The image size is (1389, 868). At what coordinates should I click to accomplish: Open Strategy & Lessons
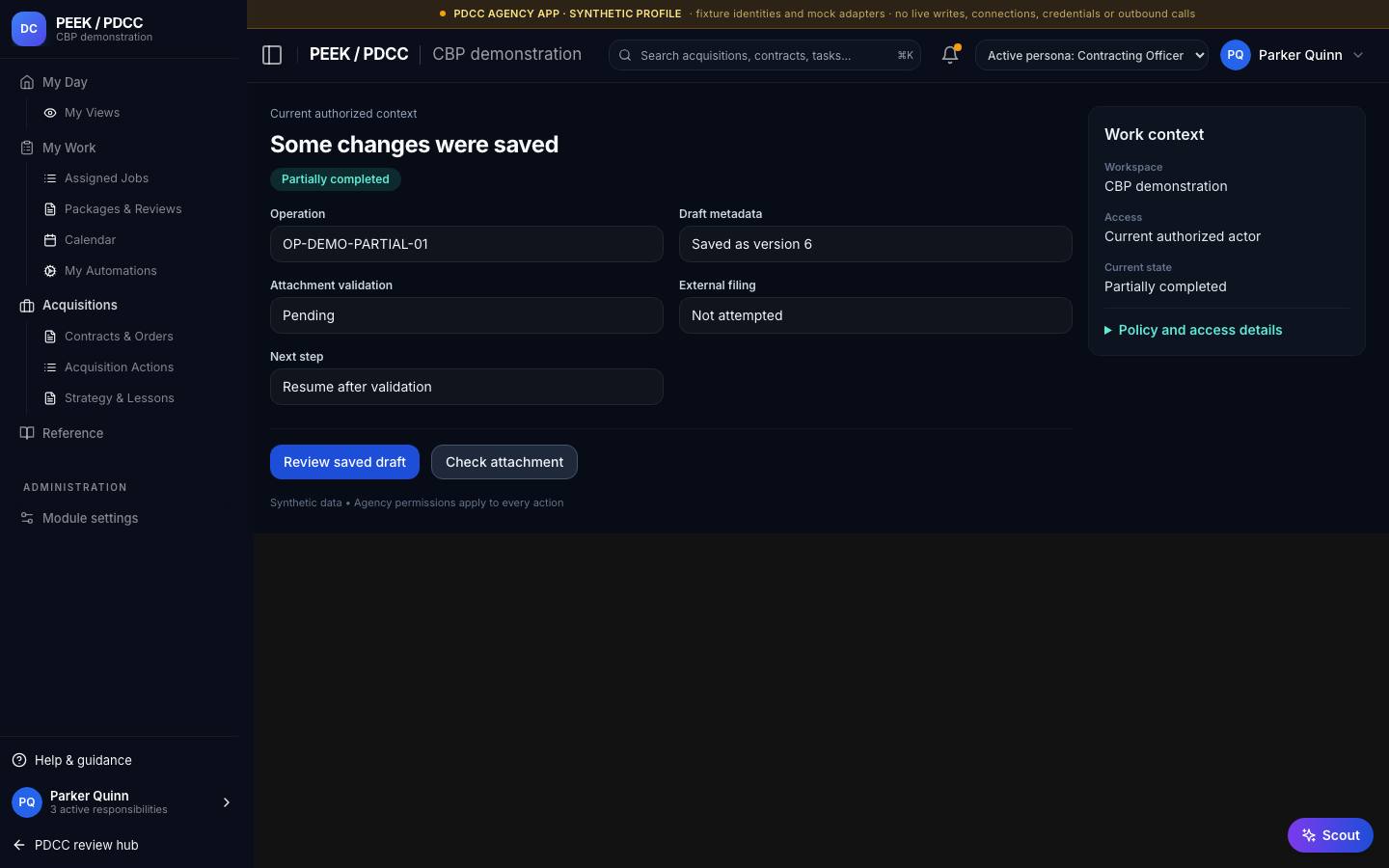120,398
